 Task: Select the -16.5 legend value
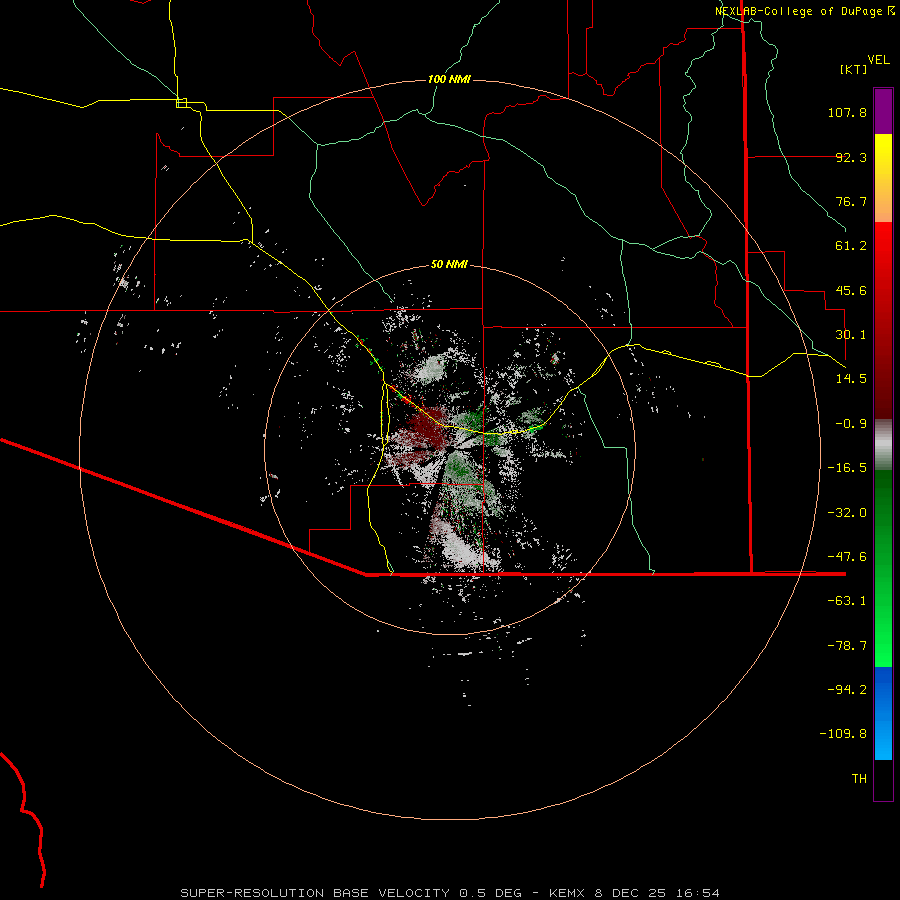pos(847,468)
